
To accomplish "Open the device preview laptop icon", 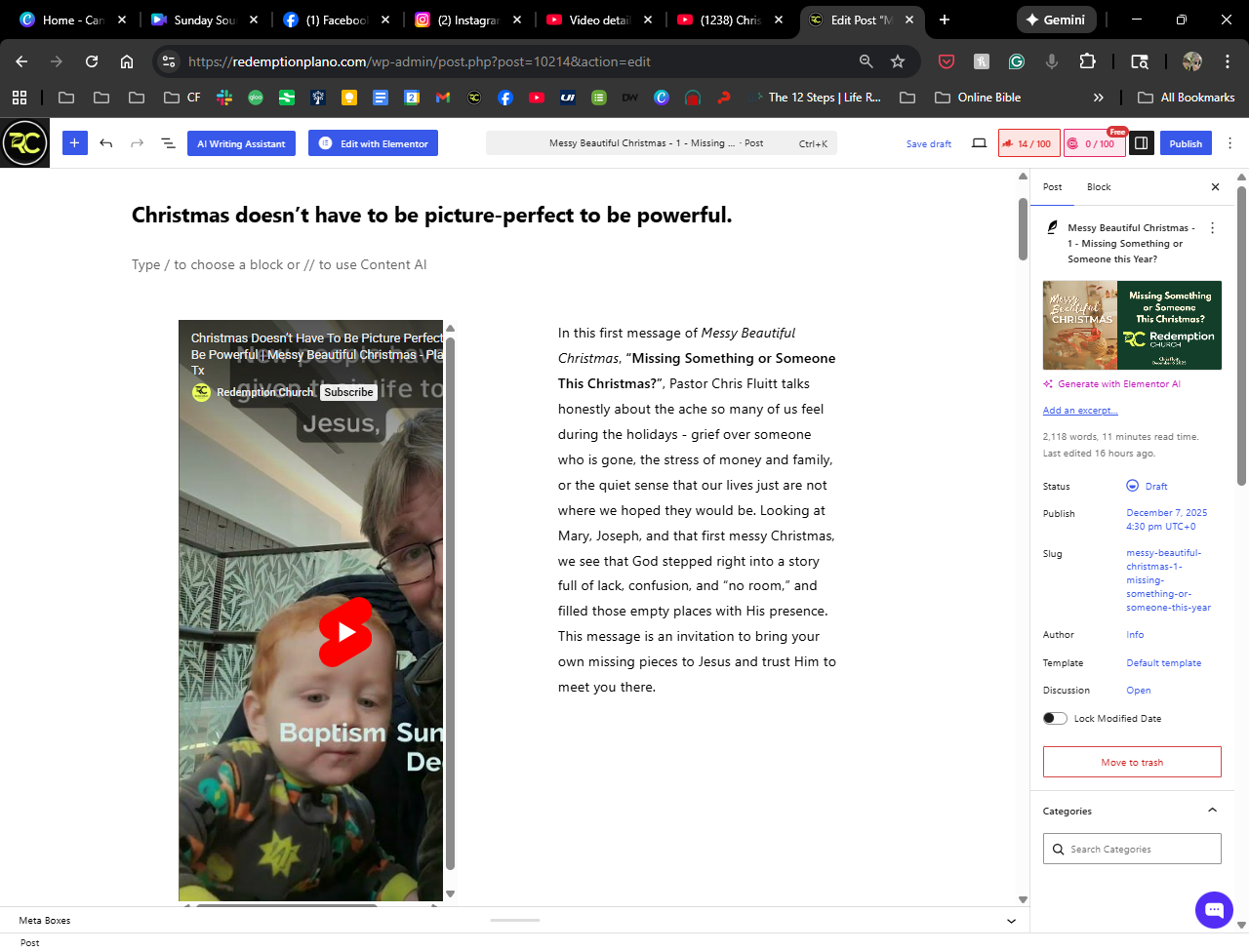I will (x=979, y=143).
